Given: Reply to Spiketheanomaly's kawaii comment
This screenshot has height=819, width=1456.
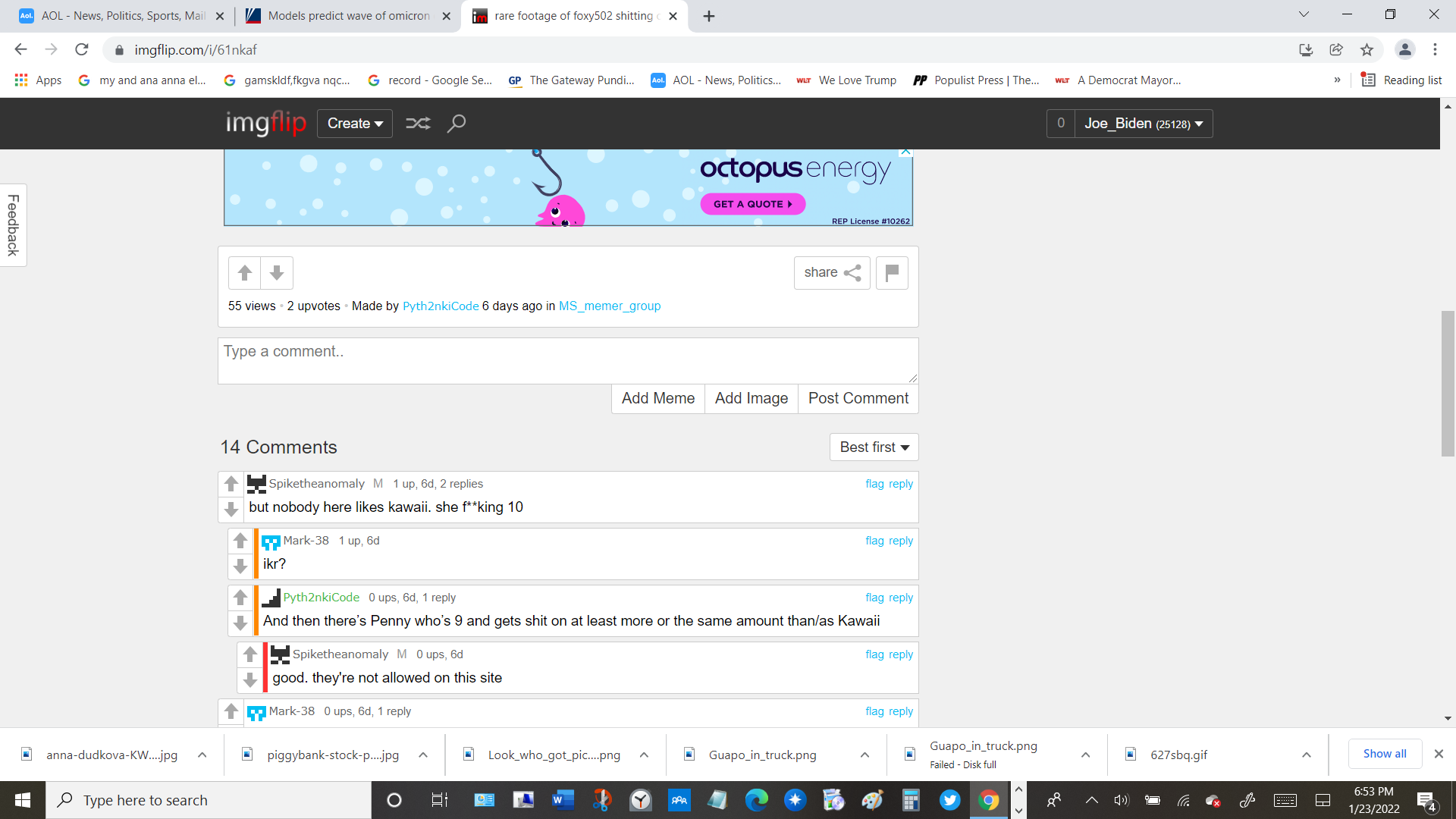Looking at the screenshot, I should point(901,484).
